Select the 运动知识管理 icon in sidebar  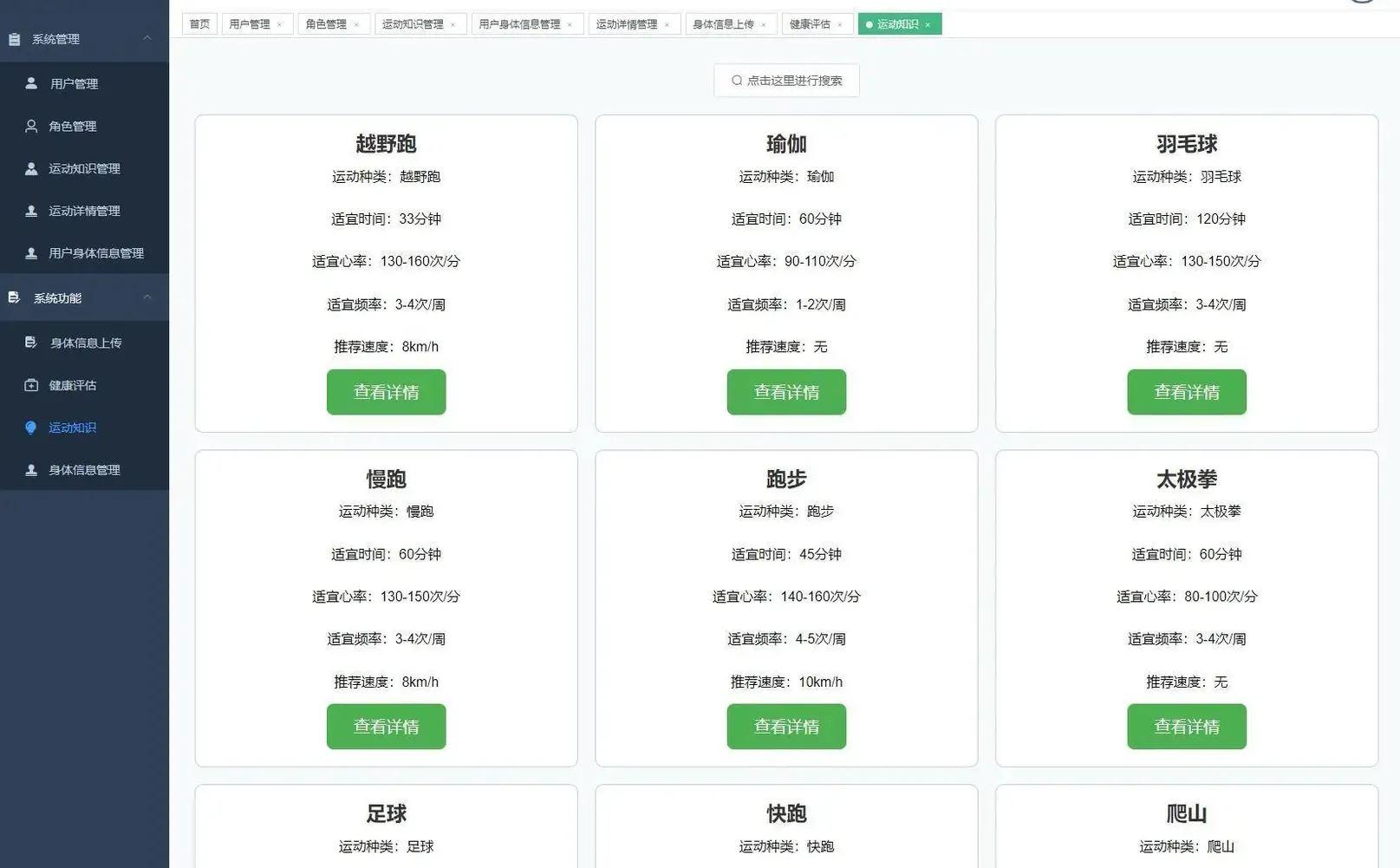click(x=32, y=168)
